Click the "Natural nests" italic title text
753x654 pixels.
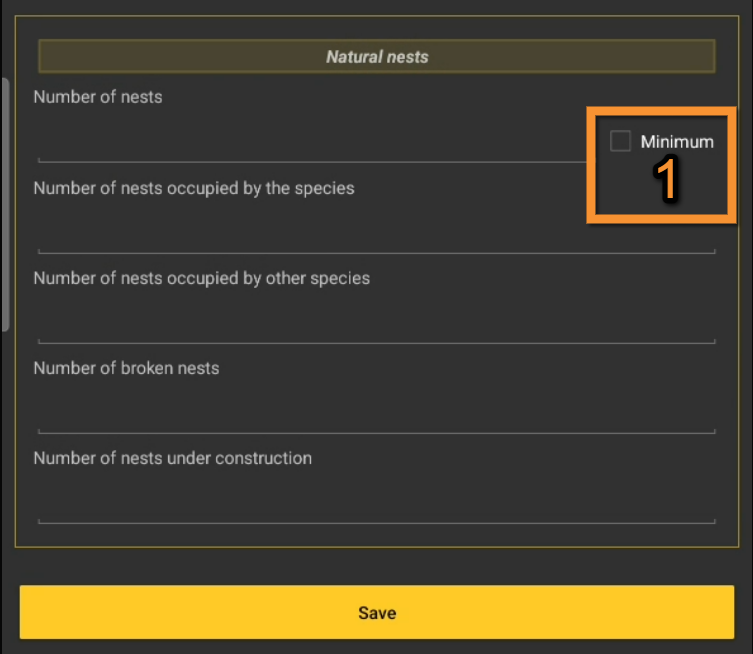pos(377,57)
